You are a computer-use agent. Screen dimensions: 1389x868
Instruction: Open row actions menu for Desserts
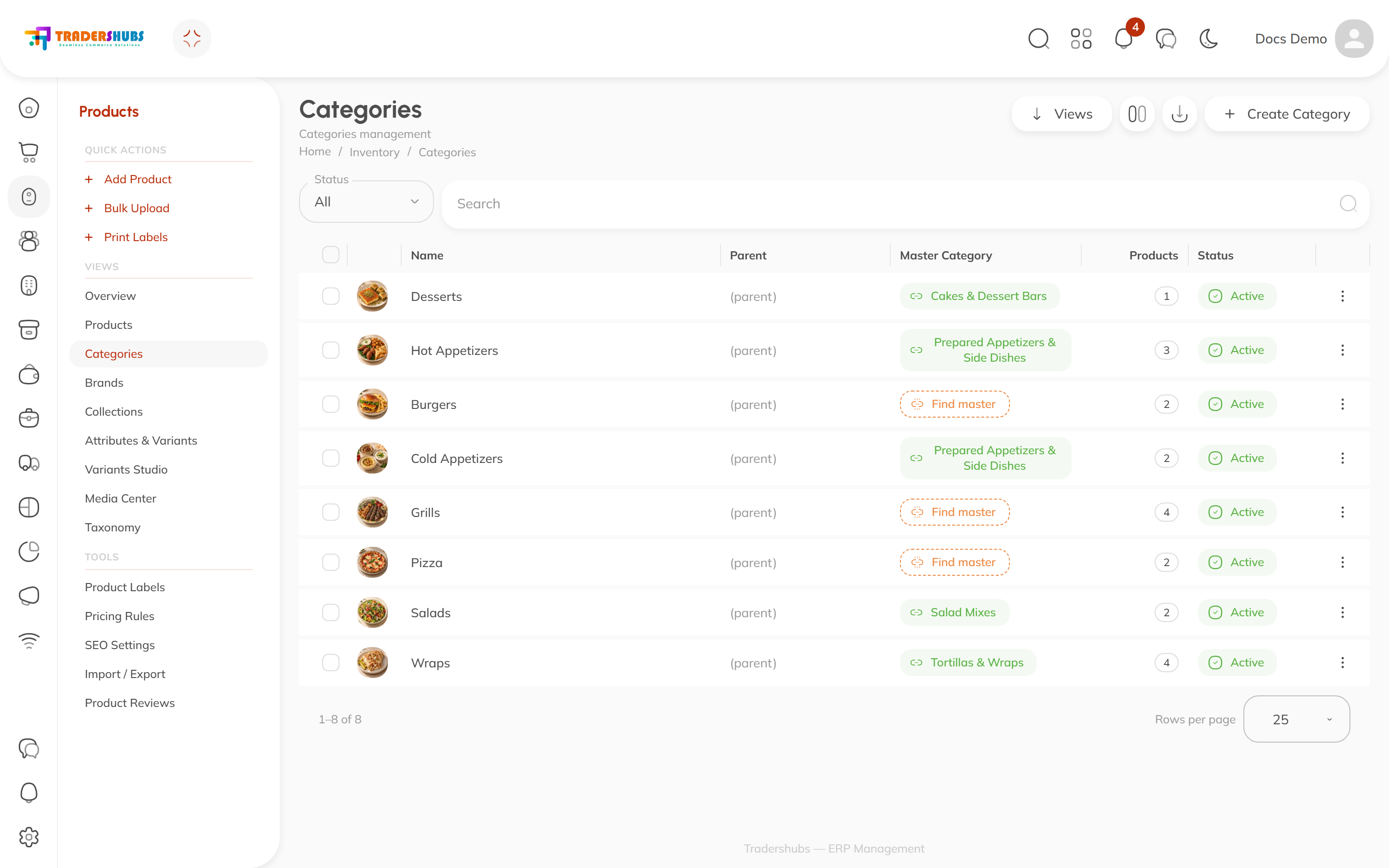1343,296
